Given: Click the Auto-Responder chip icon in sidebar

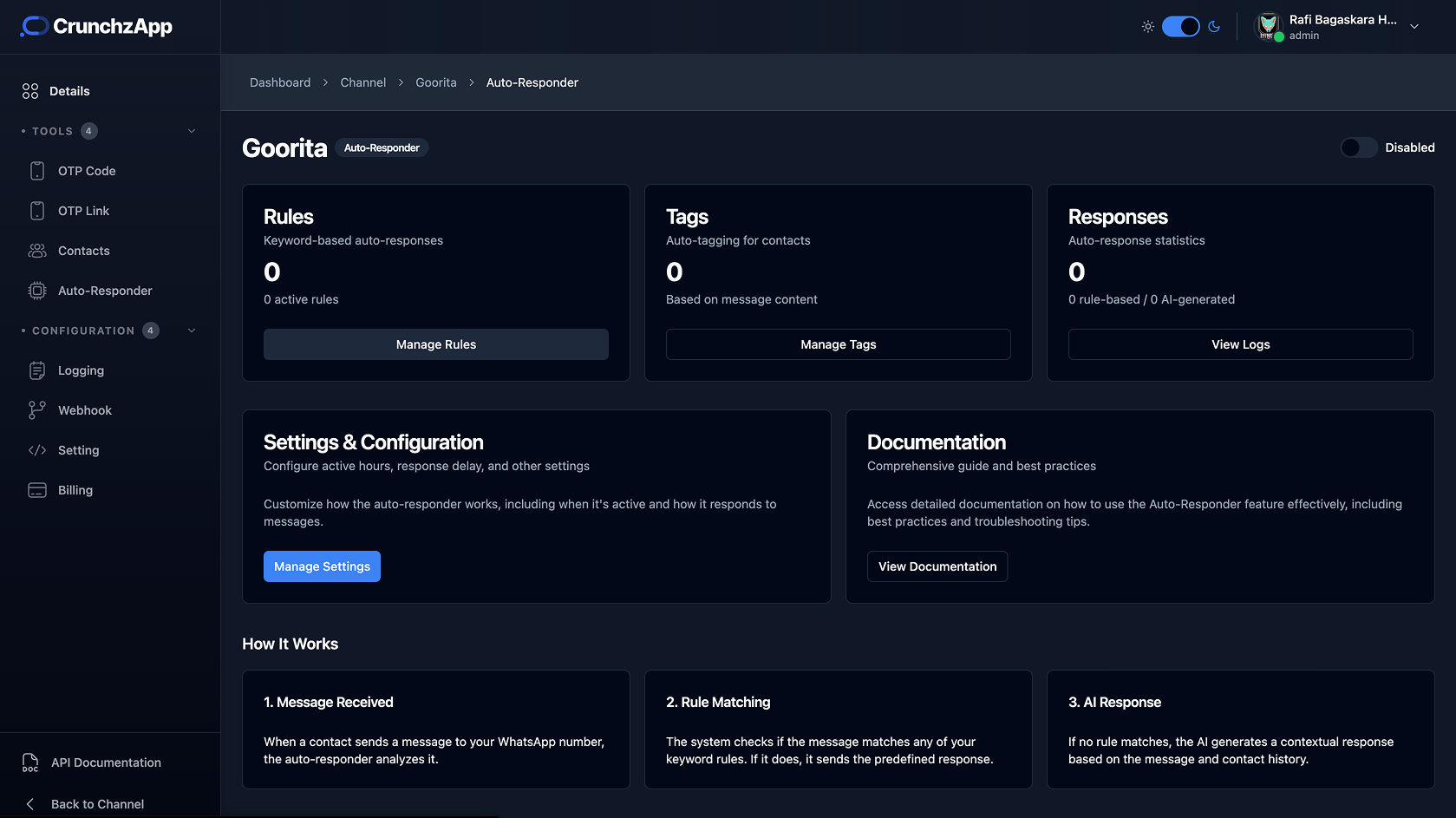Looking at the screenshot, I should (x=37, y=291).
